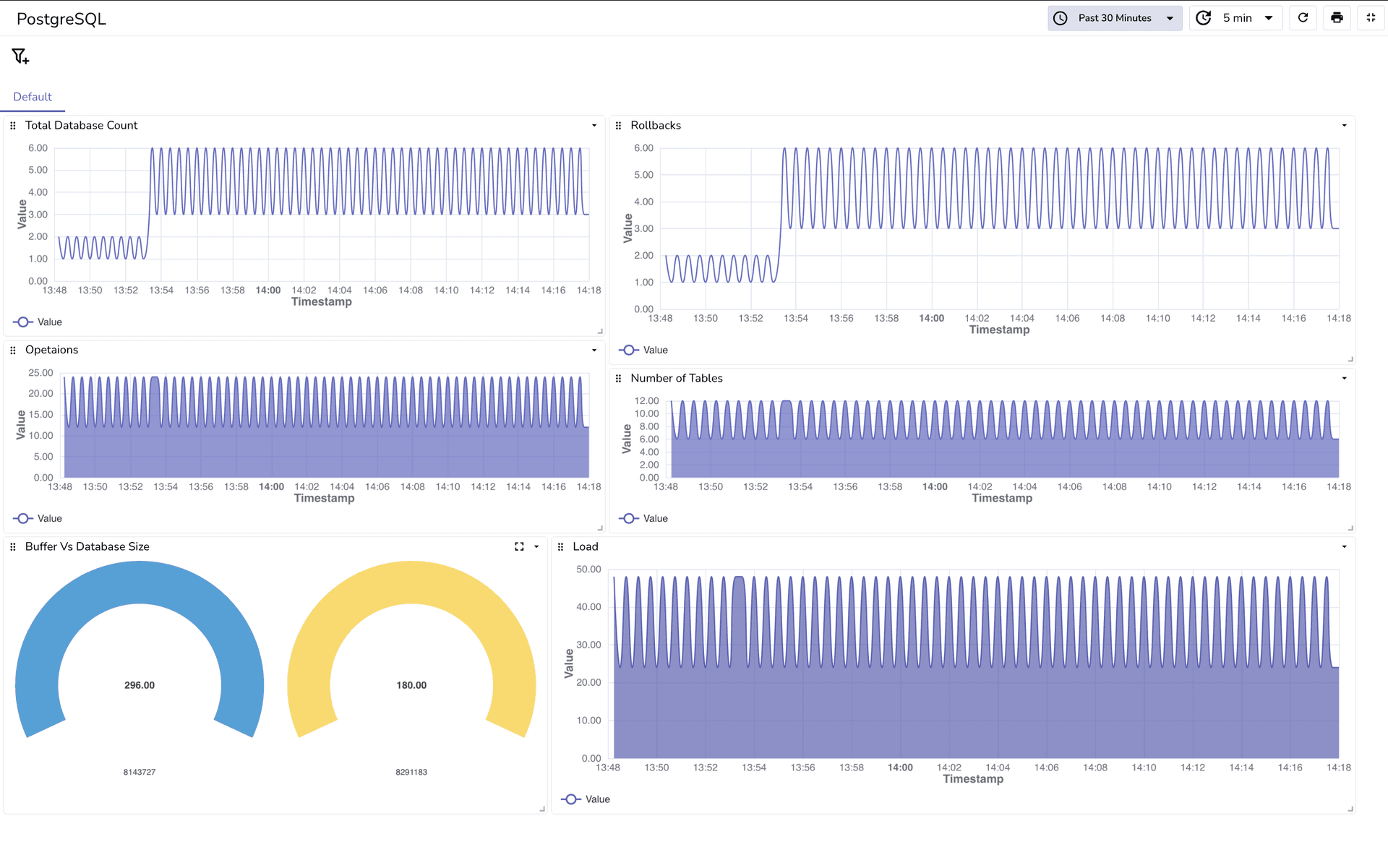This screenshot has width=1388, height=868.
Task: Click the PostgreSQL dashboard title
Action: coord(61,19)
